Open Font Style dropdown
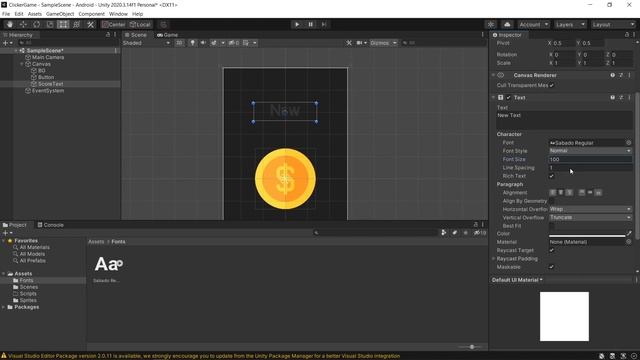The width and height of the screenshot is (640, 360). click(590, 151)
